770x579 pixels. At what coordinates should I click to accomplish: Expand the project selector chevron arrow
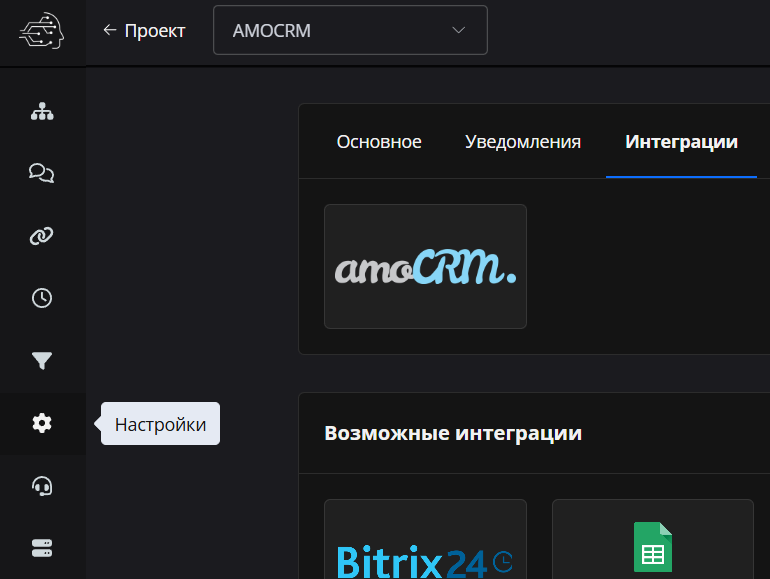point(459,30)
